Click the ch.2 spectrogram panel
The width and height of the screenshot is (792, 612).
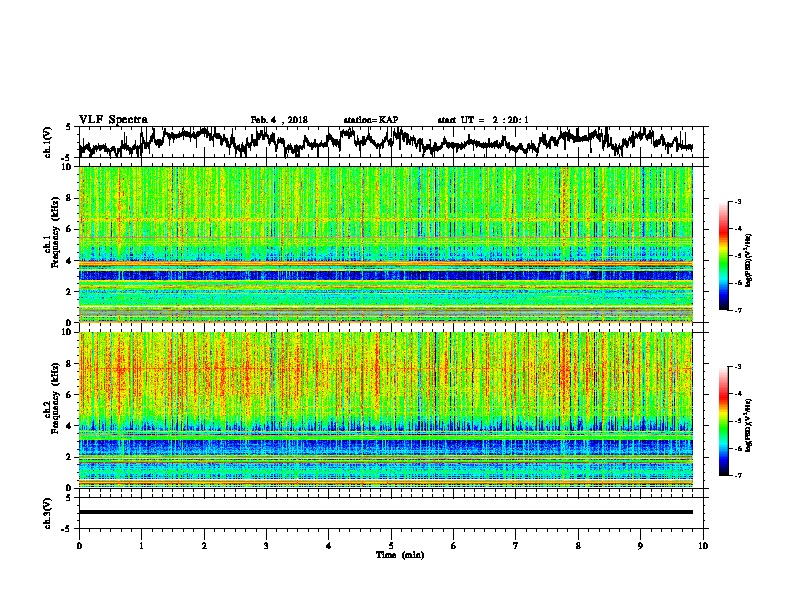click(x=385, y=410)
